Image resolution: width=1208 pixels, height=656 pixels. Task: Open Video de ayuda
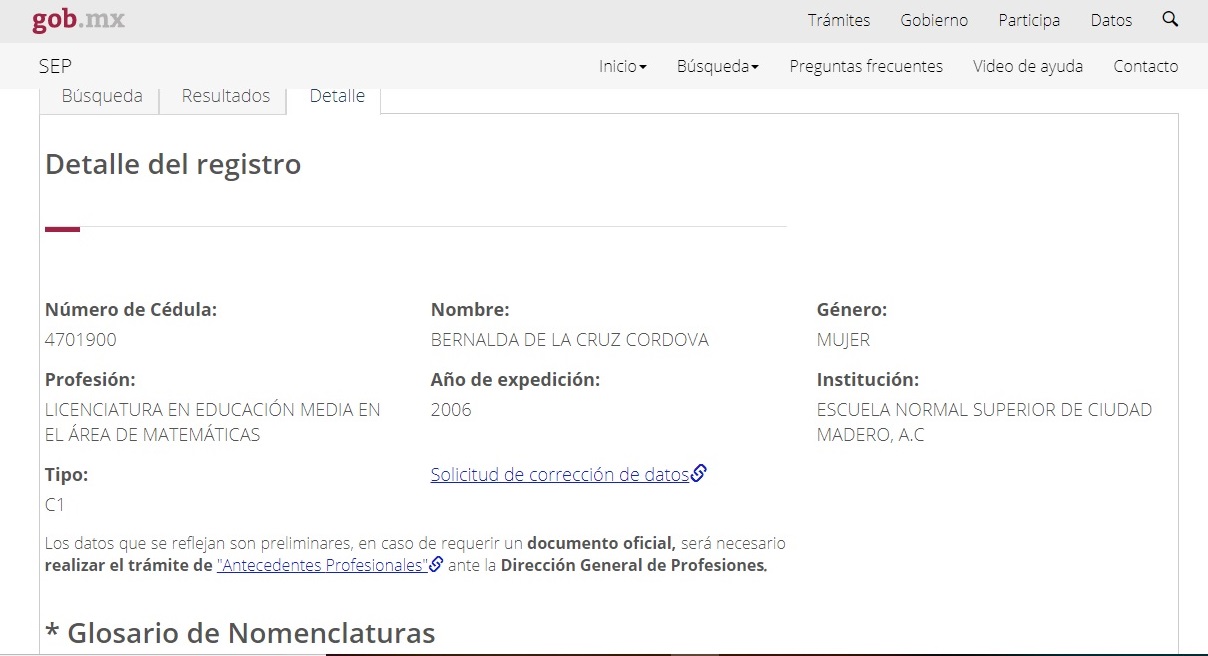tap(1027, 66)
